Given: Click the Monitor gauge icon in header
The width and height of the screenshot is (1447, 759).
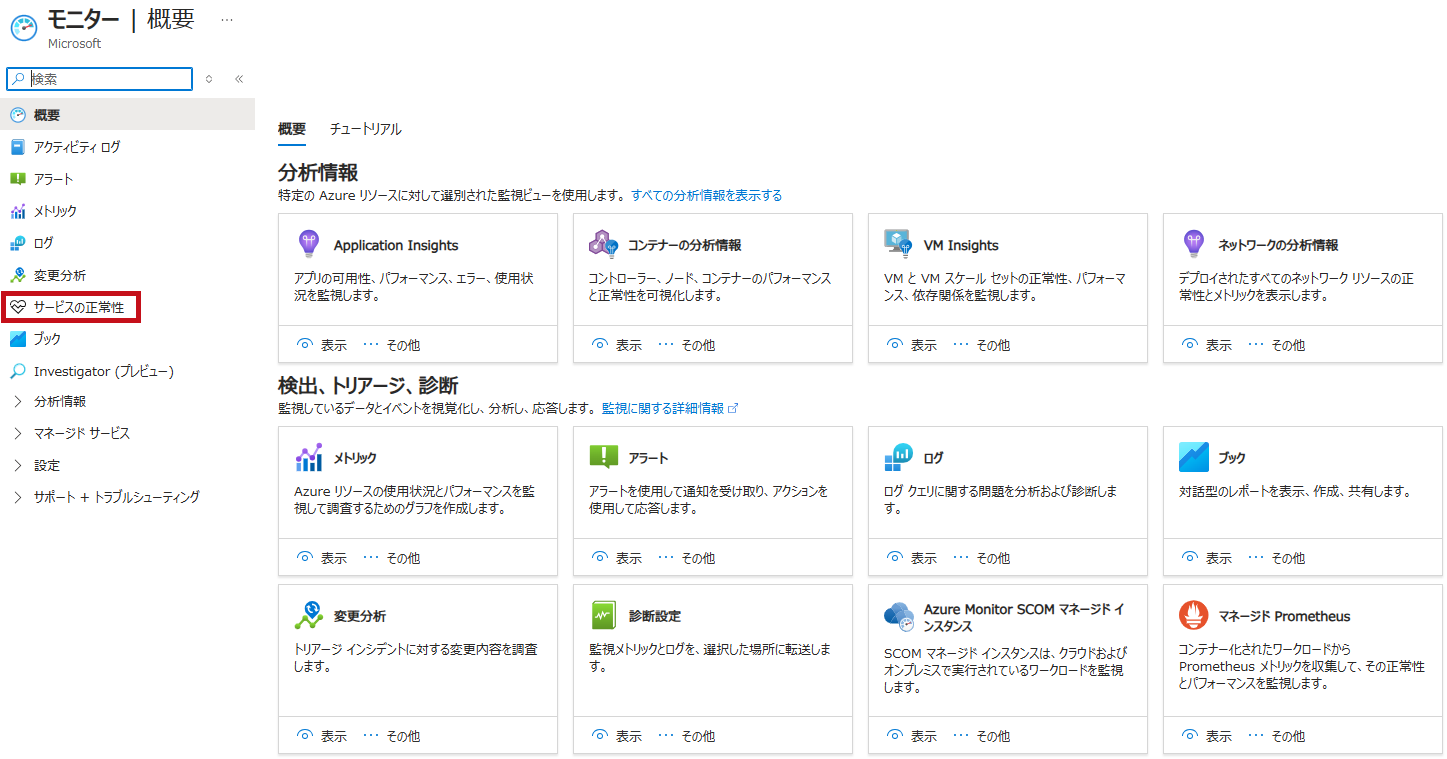Looking at the screenshot, I should coord(24,30).
